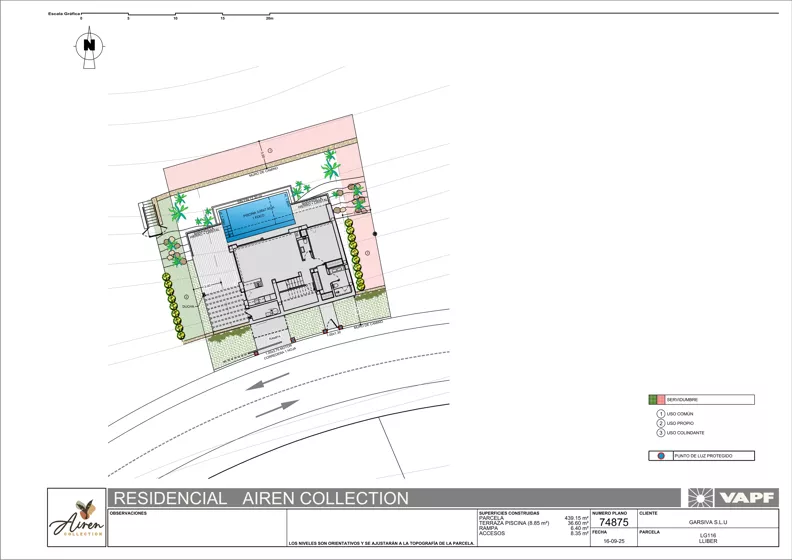Click the 'LLIBER' location text
Image resolution: width=792 pixels, height=560 pixels.
pos(708,541)
